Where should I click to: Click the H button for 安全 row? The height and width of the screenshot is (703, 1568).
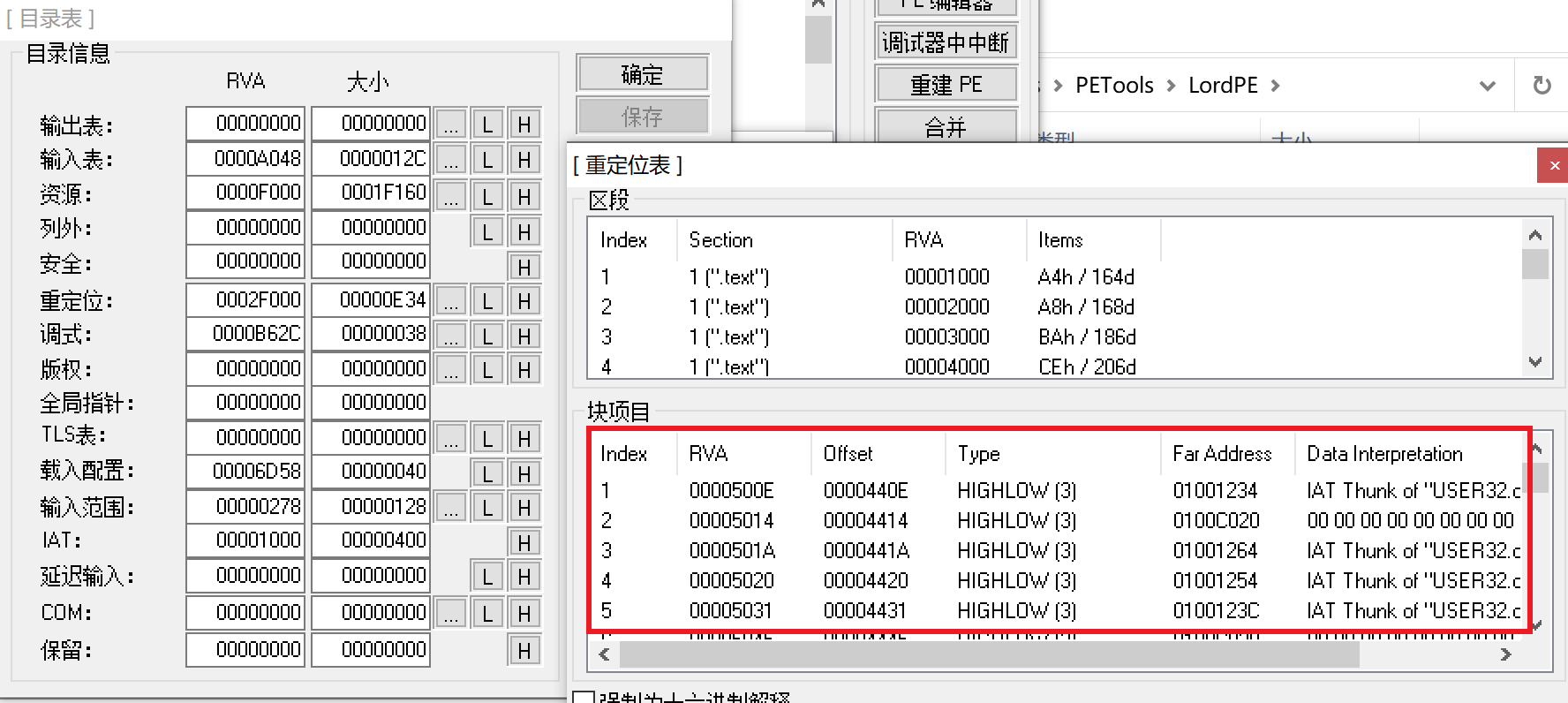click(524, 267)
